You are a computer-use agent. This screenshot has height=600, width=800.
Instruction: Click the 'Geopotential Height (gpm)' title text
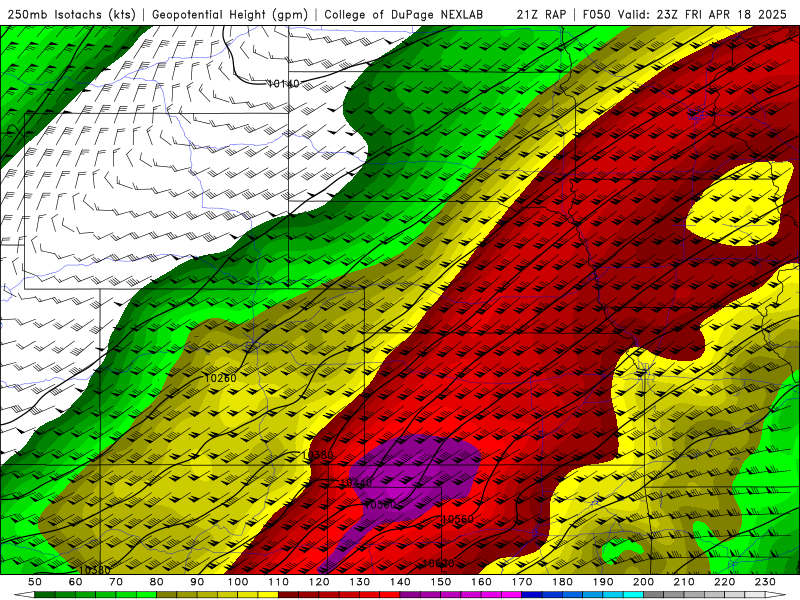[230, 14]
